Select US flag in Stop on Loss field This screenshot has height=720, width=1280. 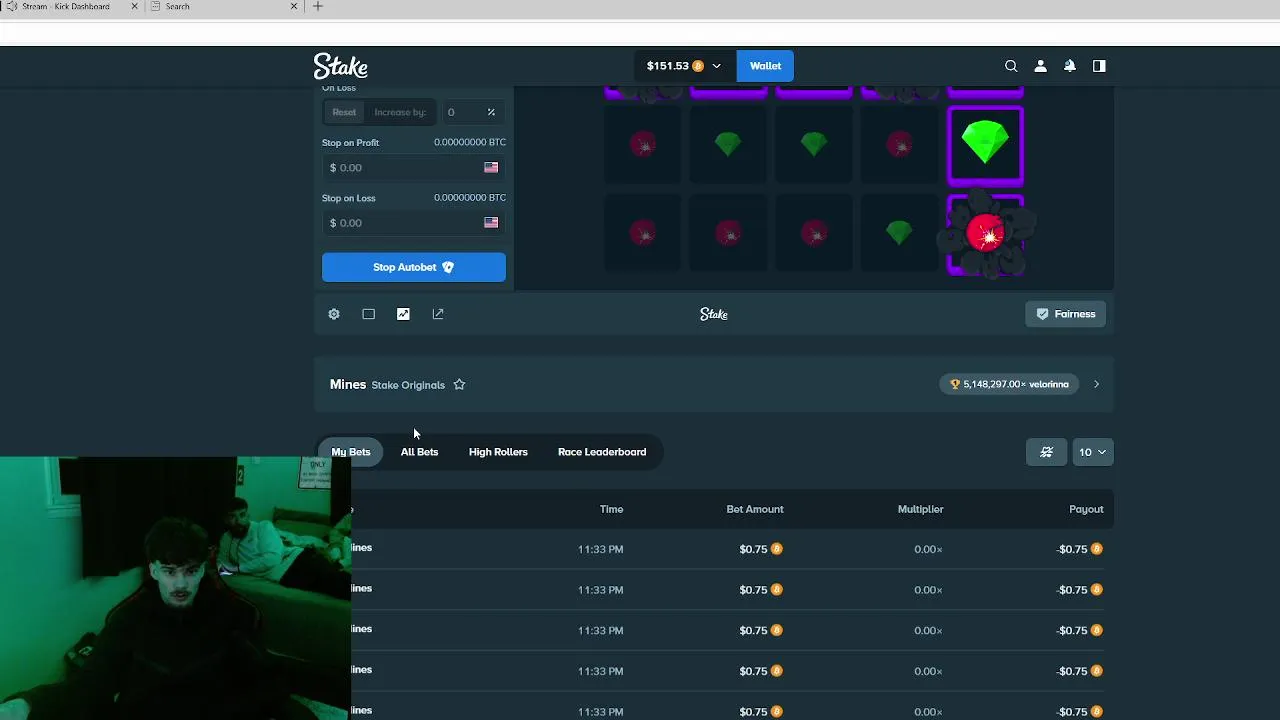[491, 223]
